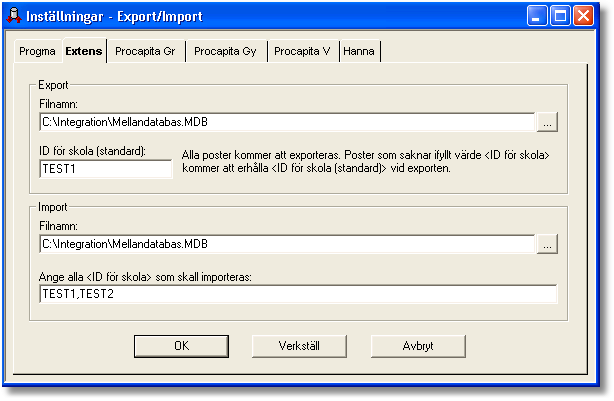Apply settings with Verkställ button
Screen dimensions: 614x401
coord(299,346)
